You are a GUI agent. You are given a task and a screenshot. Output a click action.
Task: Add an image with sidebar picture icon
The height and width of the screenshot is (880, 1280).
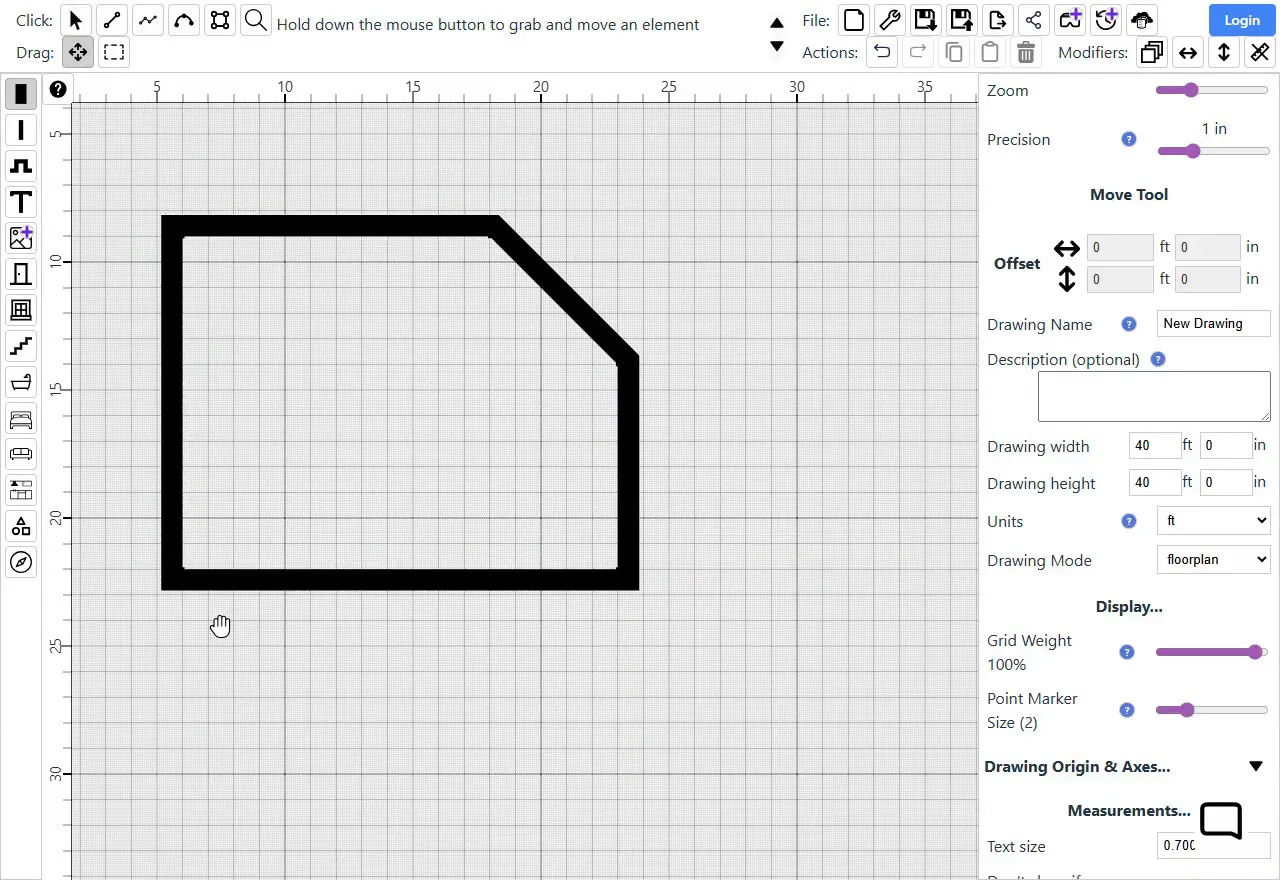pyautogui.click(x=21, y=238)
